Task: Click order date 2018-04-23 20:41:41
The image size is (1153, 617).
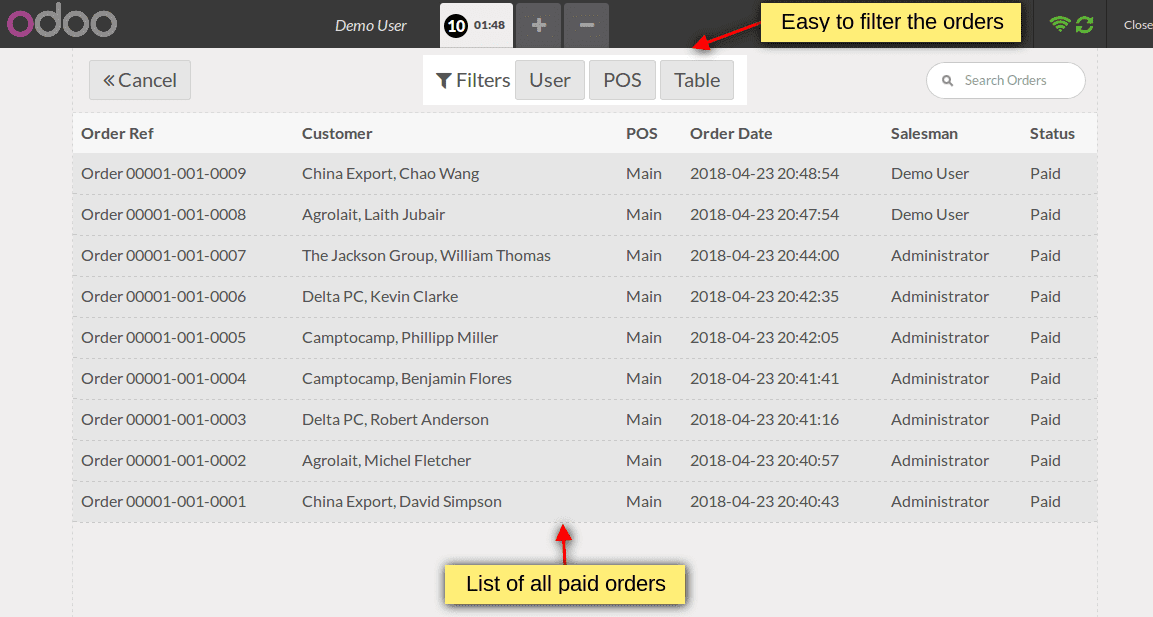Action: 765,379
